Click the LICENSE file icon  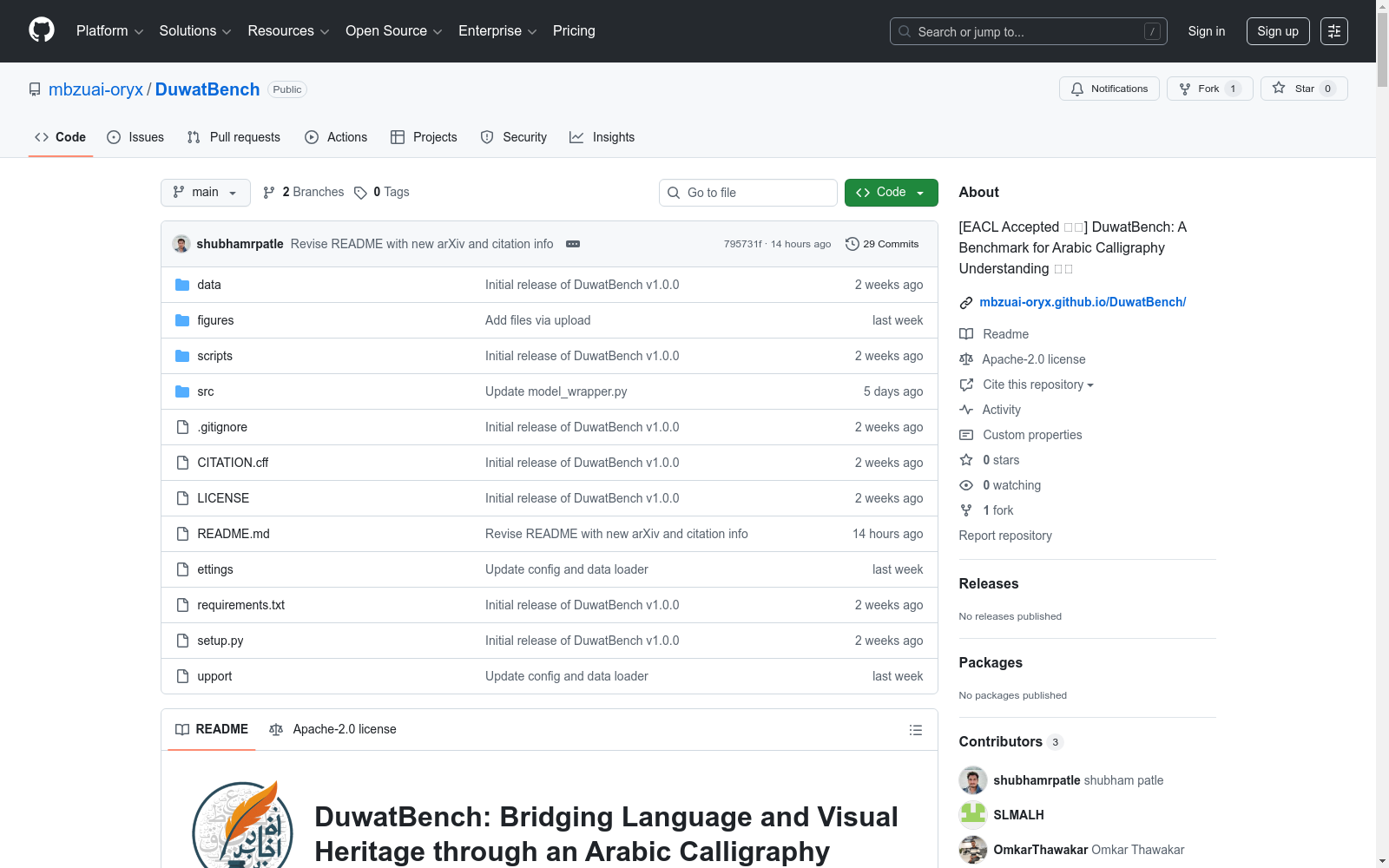pos(182,498)
